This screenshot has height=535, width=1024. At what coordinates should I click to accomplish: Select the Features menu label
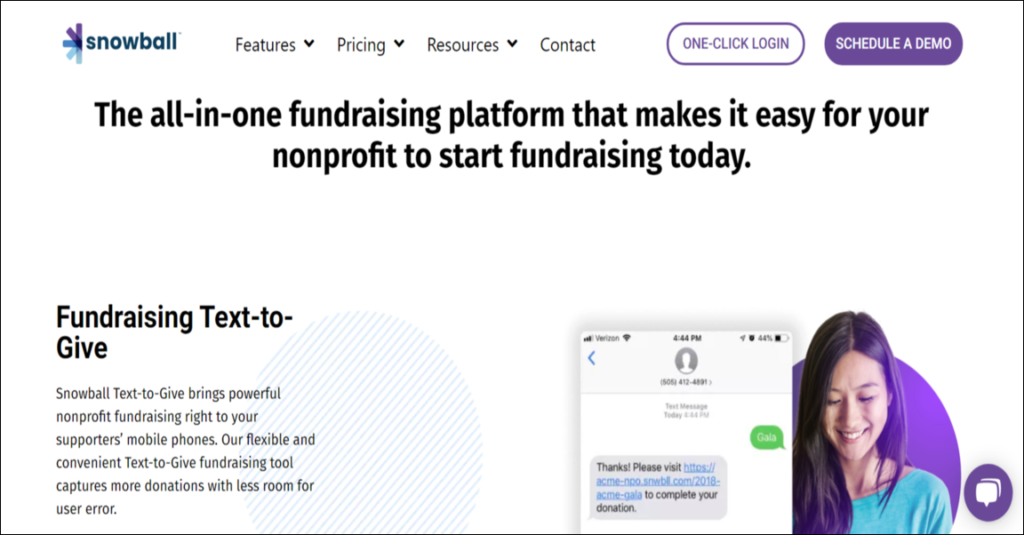click(x=265, y=45)
